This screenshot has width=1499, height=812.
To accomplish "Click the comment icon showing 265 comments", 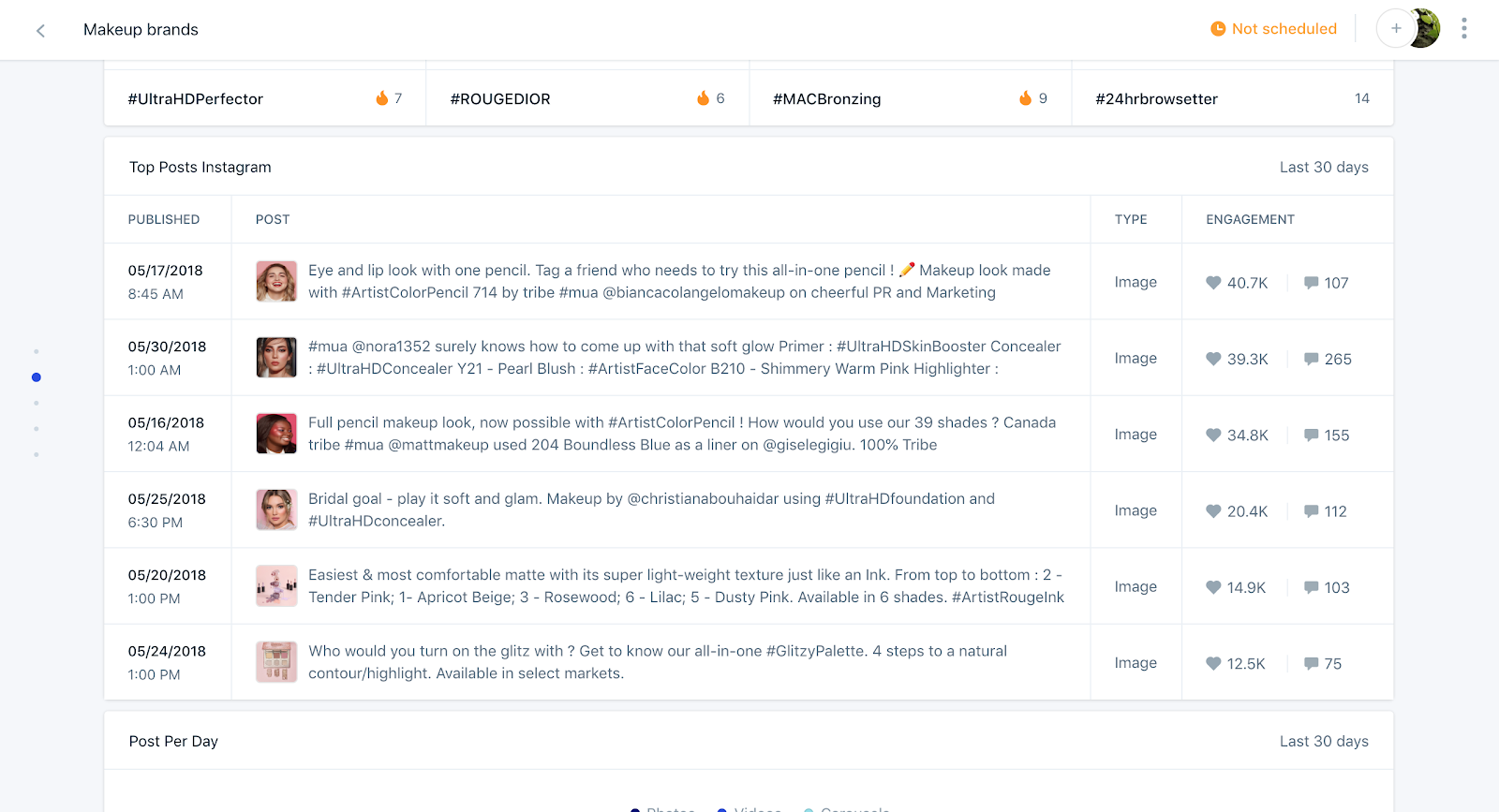I will [x=1311, y=359].
